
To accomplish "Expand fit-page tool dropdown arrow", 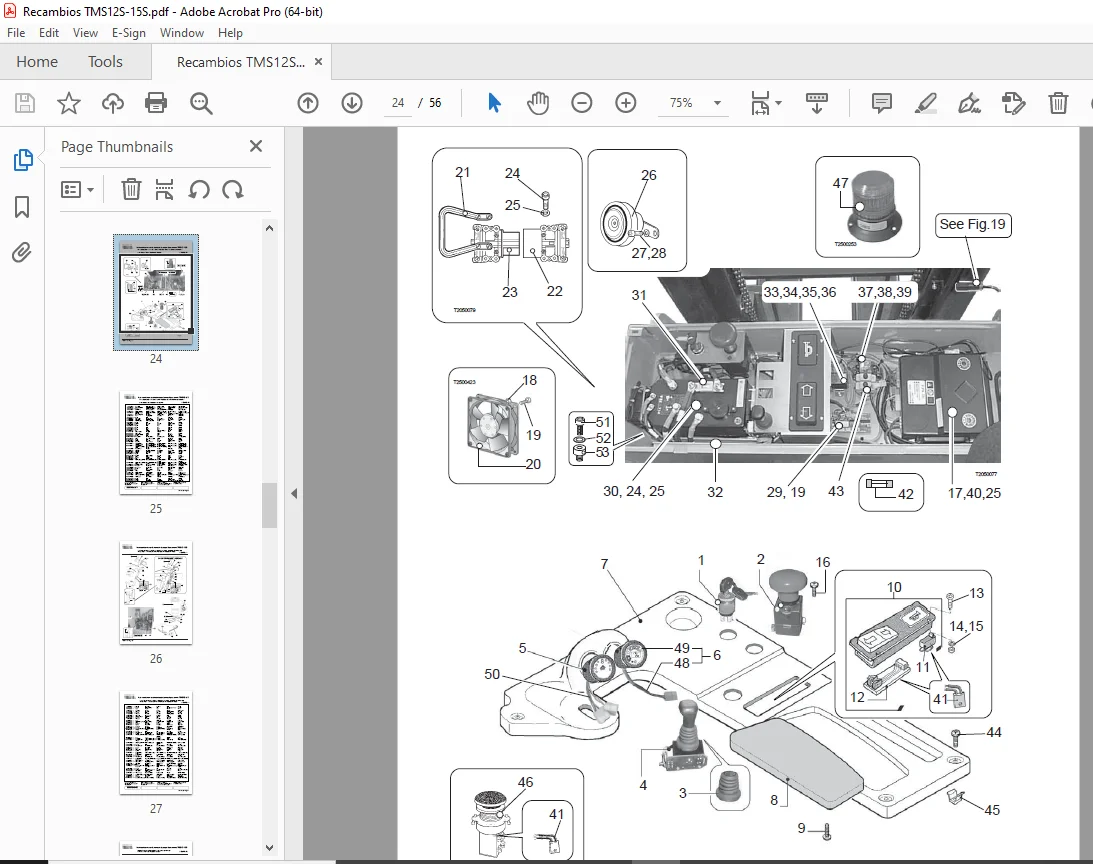I will point(779,103).
